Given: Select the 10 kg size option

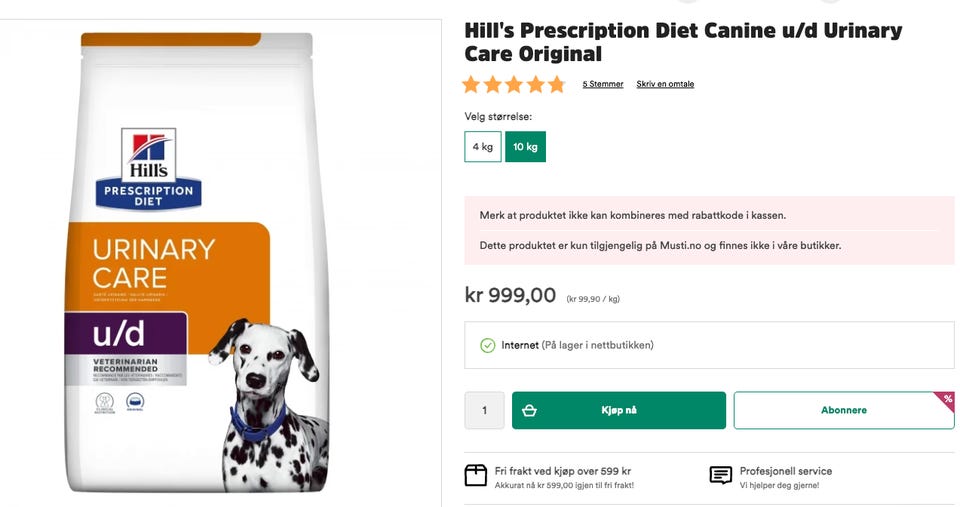Looking at the screenshot, I should [525, 147].
